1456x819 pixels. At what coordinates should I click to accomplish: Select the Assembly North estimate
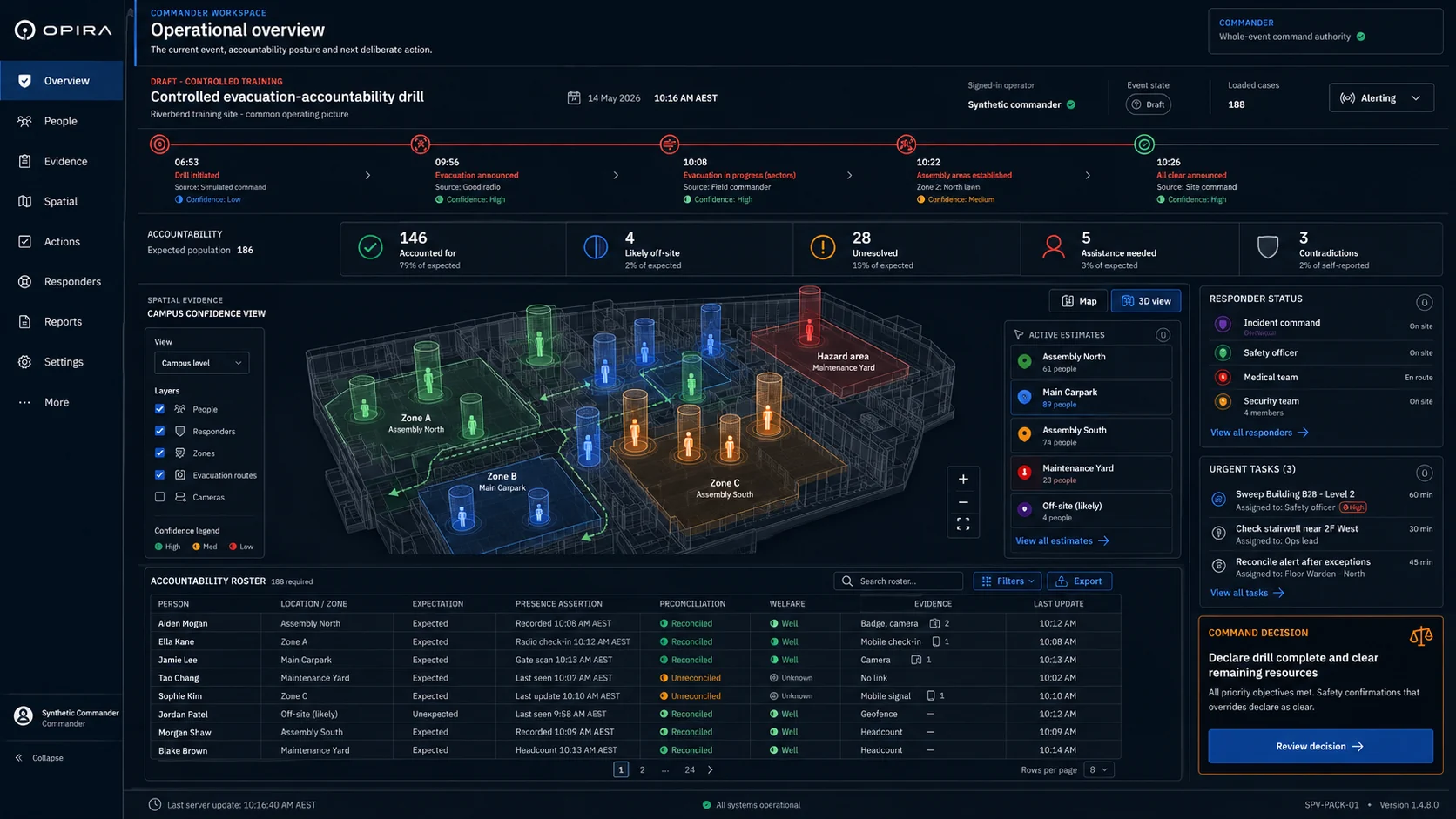tap(1092, 362)
